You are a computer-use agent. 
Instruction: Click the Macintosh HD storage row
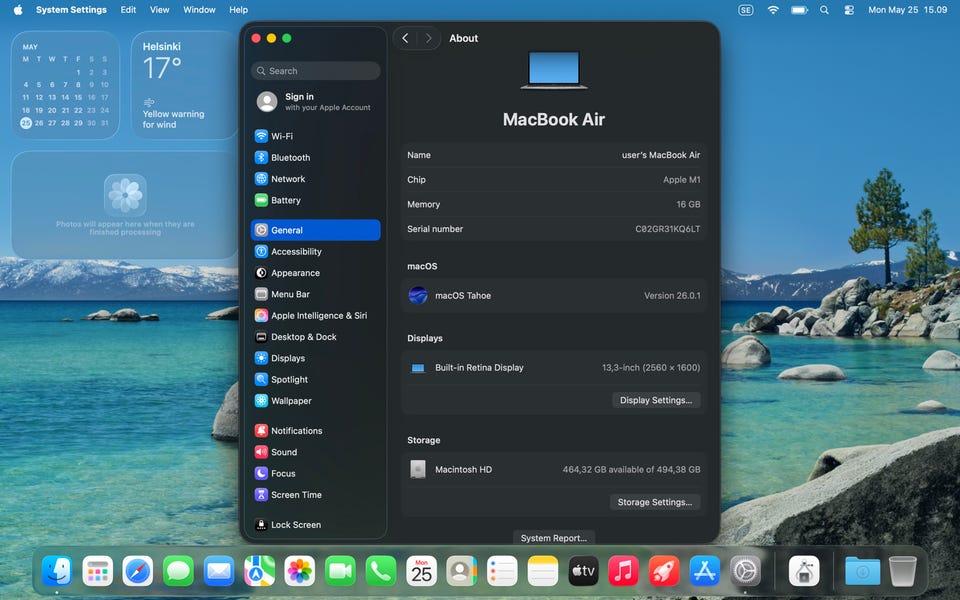click(x=553, y=470)
